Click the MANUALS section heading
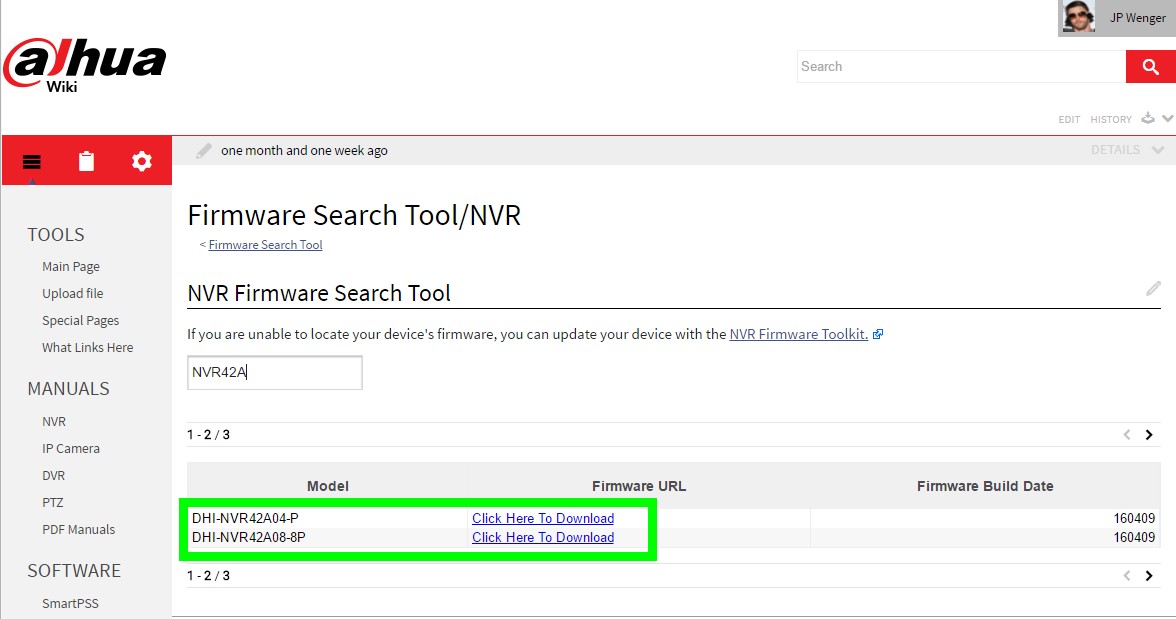Screen dimensions: 1176x619 click(x=68, y=389)
